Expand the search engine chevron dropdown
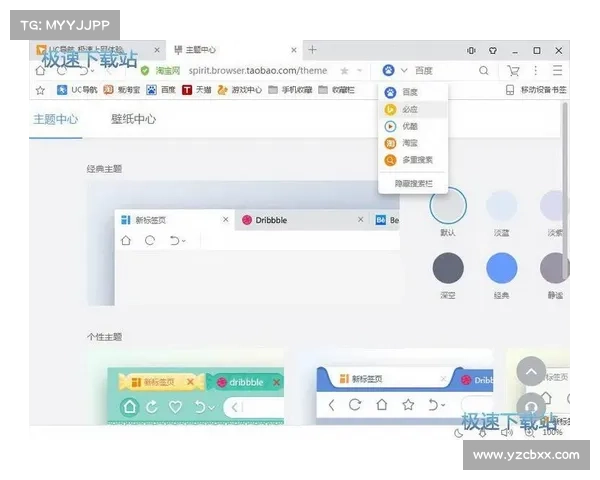 pos(404,70)
